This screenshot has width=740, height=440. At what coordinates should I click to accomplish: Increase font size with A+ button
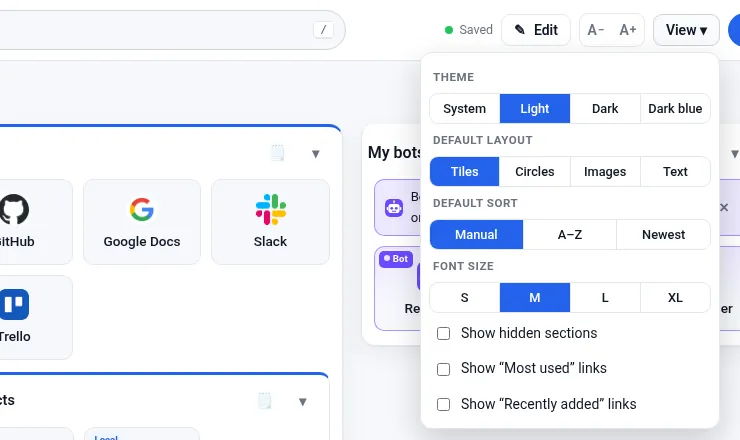(628, 30)
